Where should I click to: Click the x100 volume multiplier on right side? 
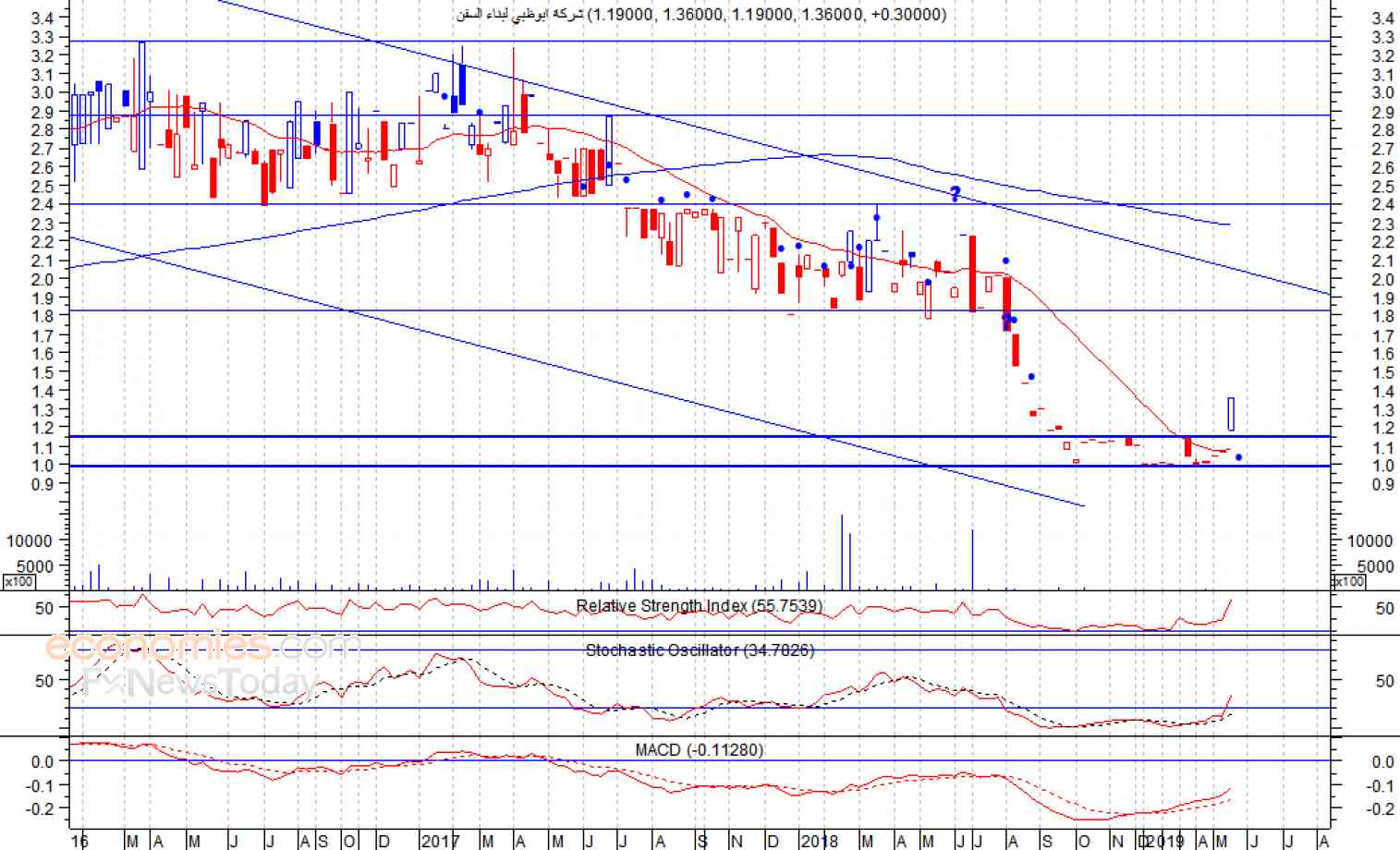1348,581
